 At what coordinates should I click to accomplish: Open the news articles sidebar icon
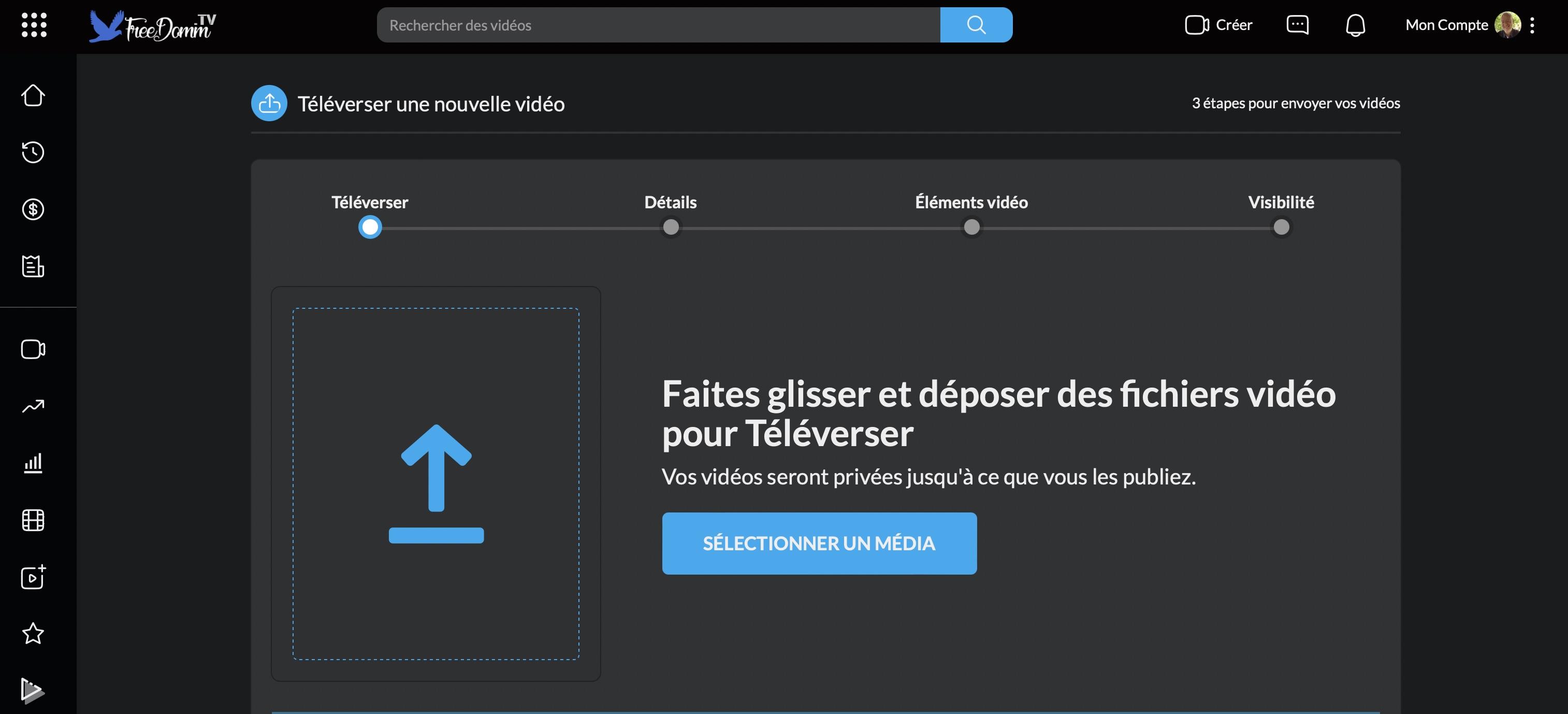33,266
